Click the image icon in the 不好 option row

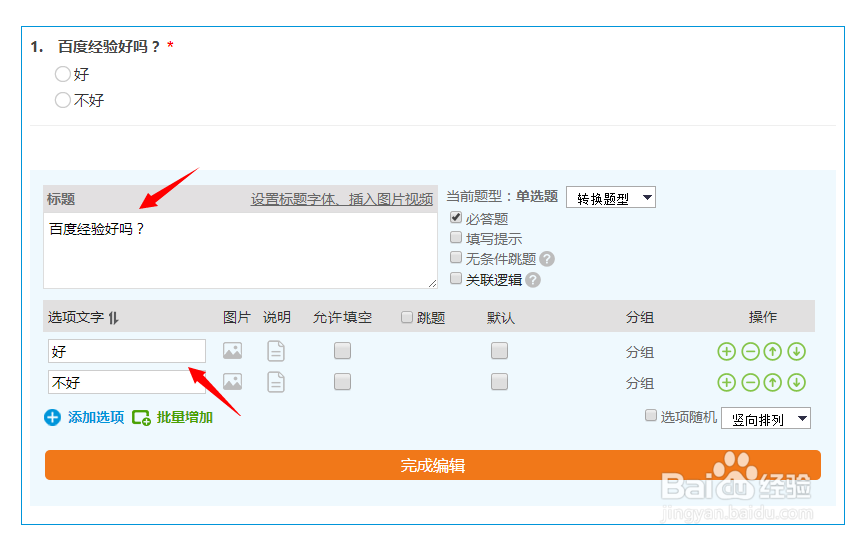(233, 382)
